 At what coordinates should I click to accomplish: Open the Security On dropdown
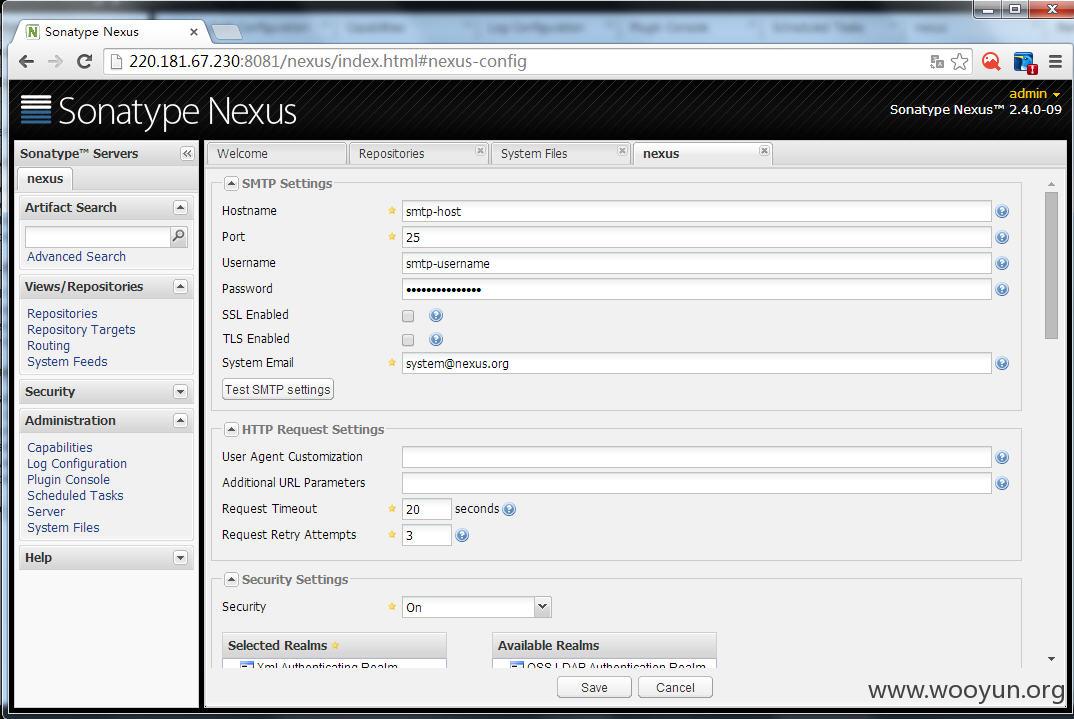pyautogui.click(x=542, y=607)
